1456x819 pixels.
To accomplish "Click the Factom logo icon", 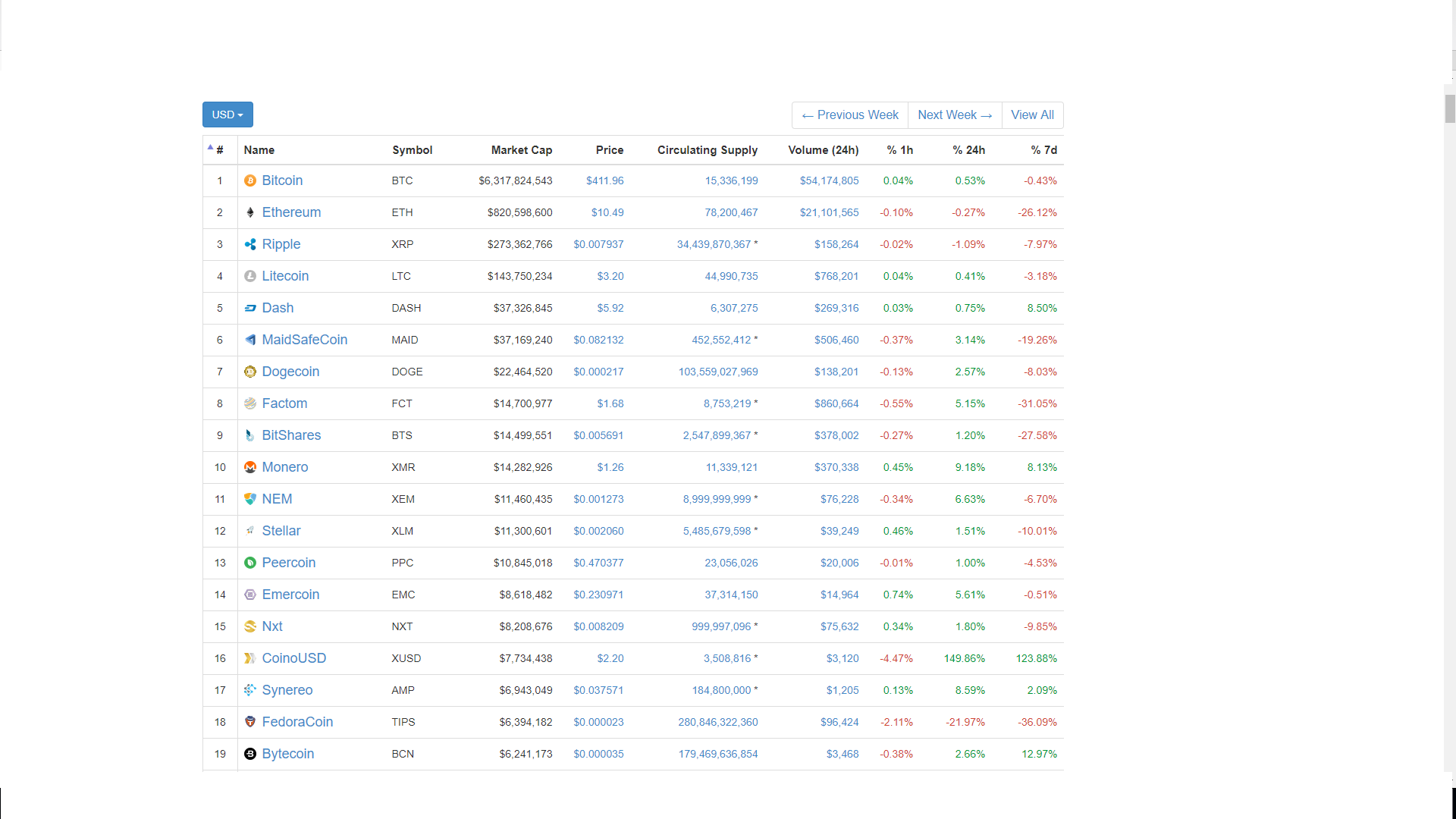I will (250, 403).
